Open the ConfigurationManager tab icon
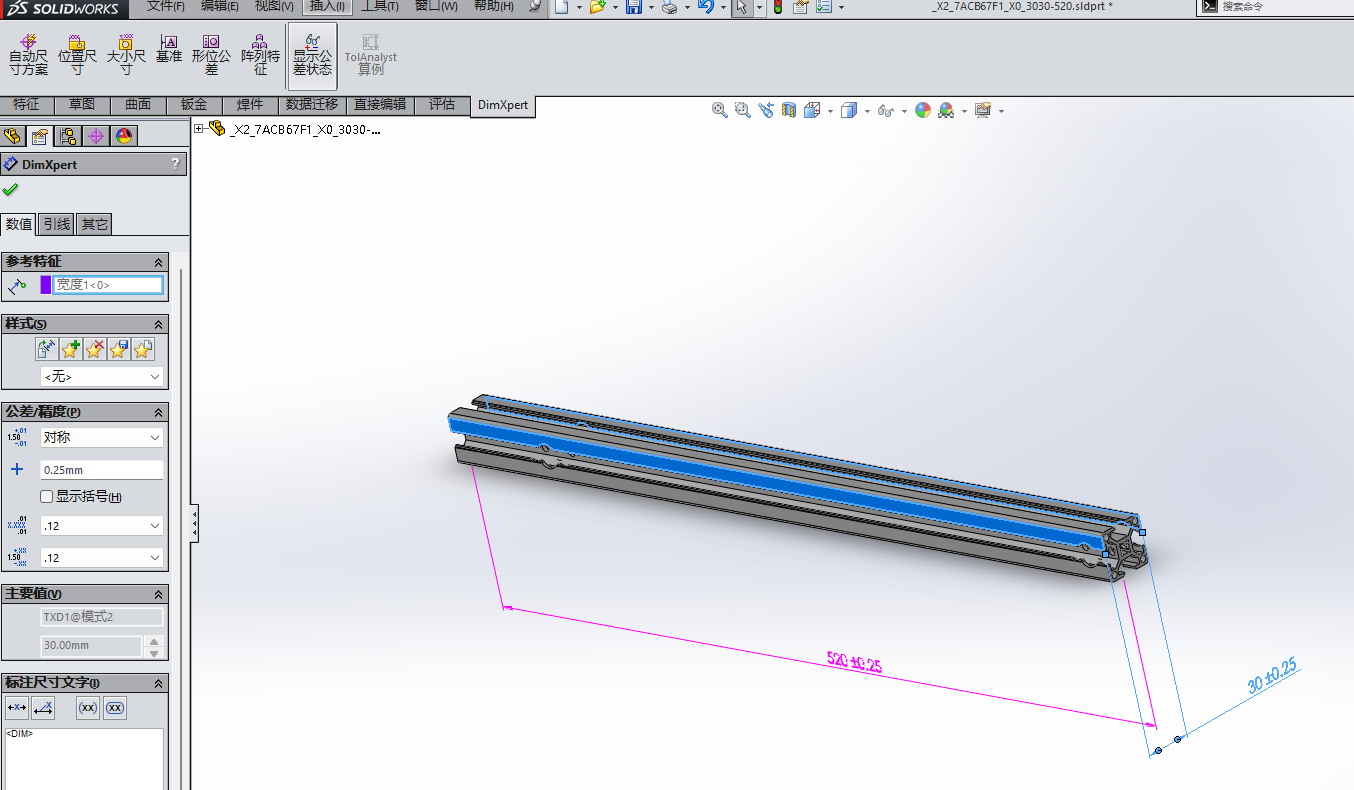1354x790 pixels. pos(68,136)
